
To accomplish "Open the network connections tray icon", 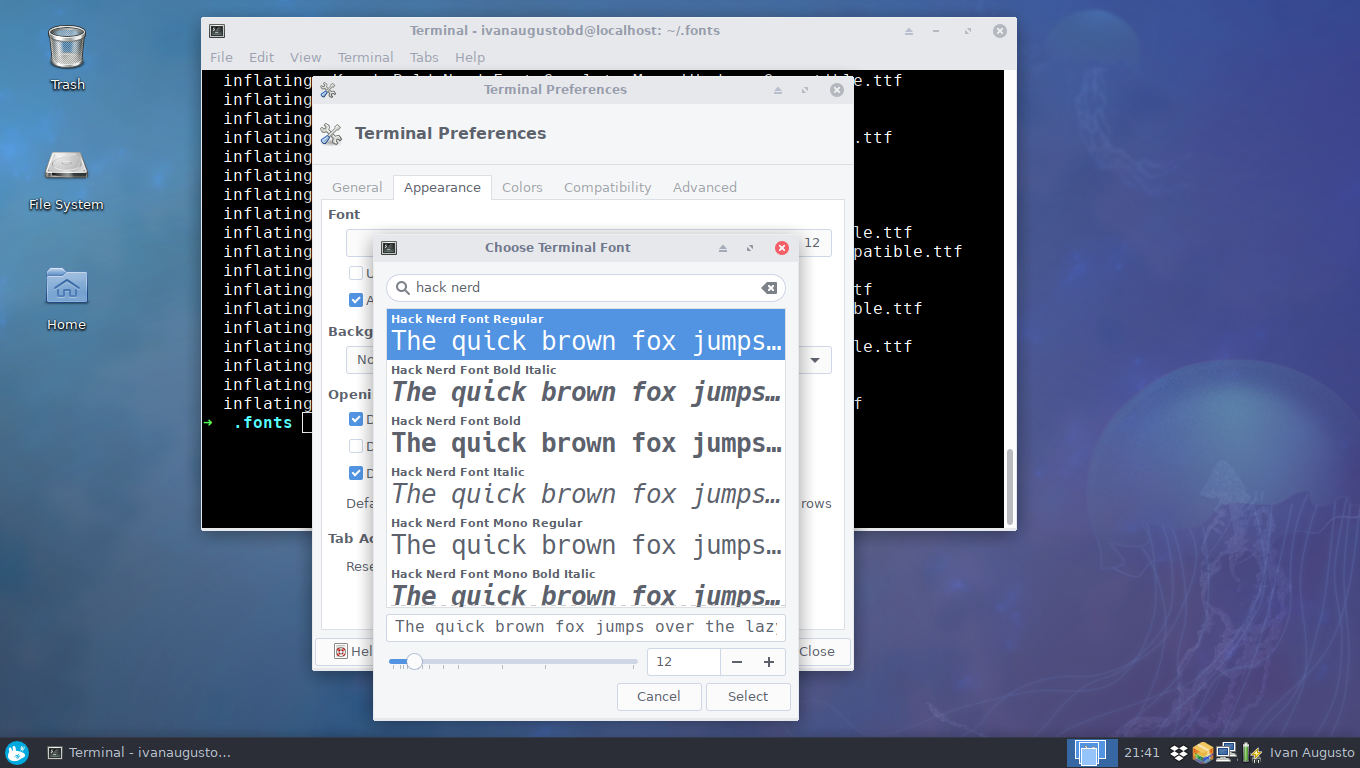I will [1226, 752].
